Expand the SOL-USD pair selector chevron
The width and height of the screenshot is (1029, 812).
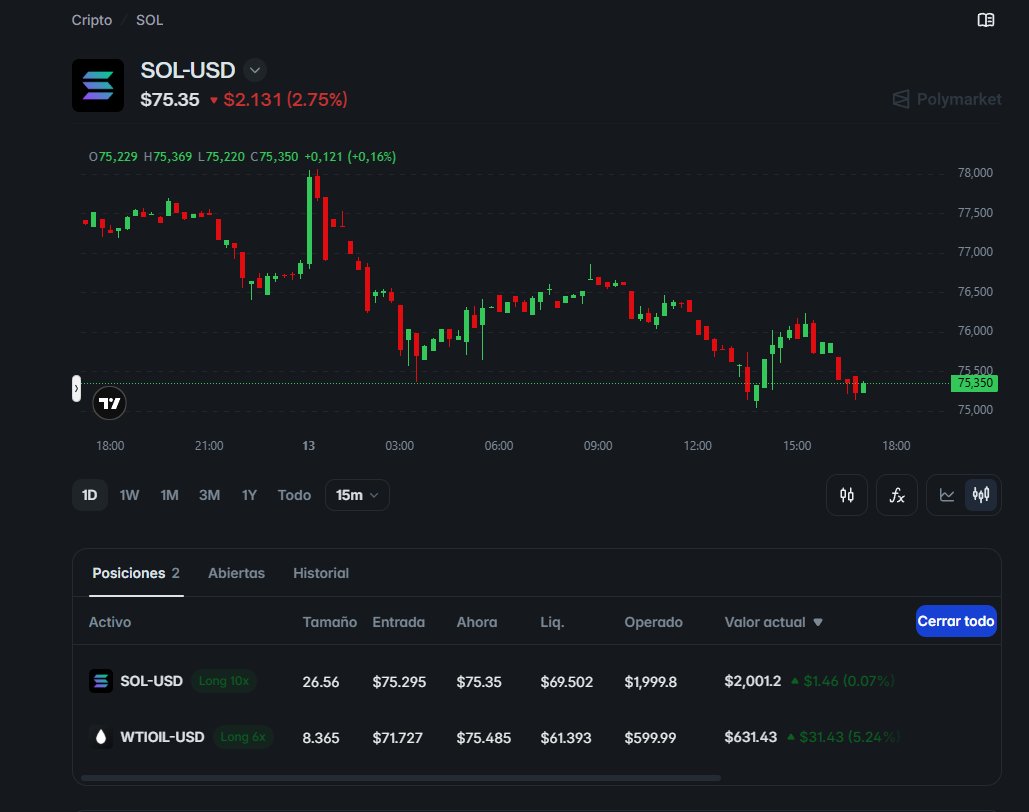(x=255, y=70)
